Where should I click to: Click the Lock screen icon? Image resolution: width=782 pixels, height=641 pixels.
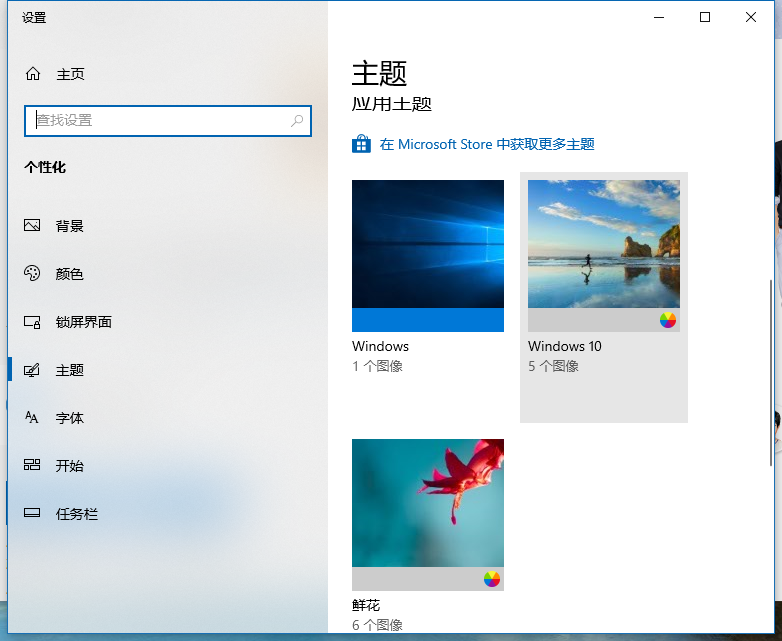click(x=32, y=322)
